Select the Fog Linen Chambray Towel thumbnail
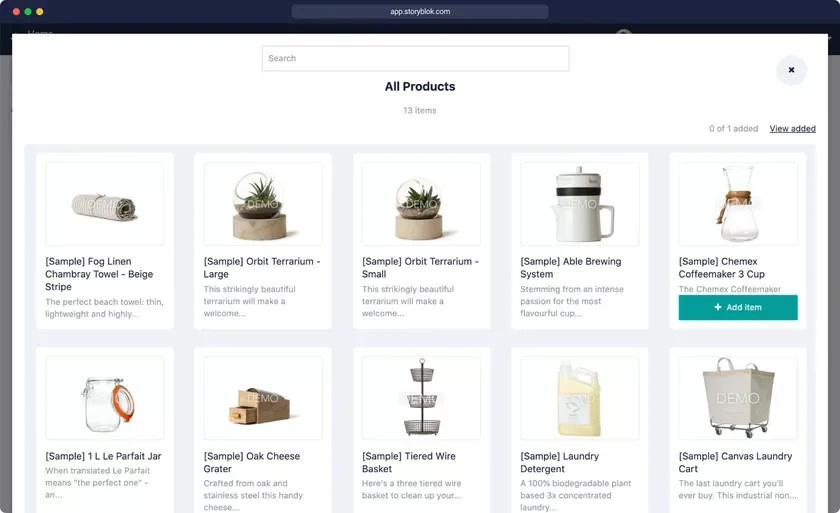 pos(105,204)
